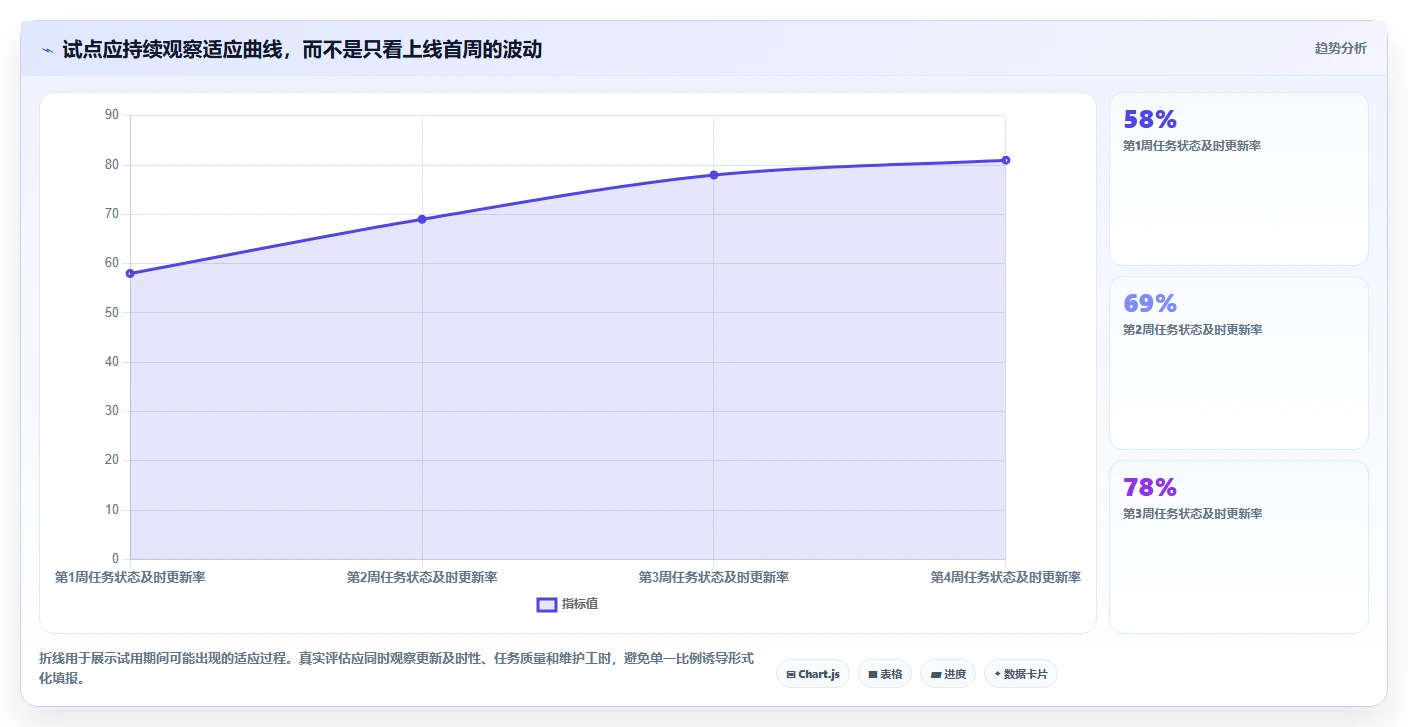Image resolution: width=1408 pixels, height=727 pixels.
Task: Click the y-axis tick value 50
Action: pos(111,312)
